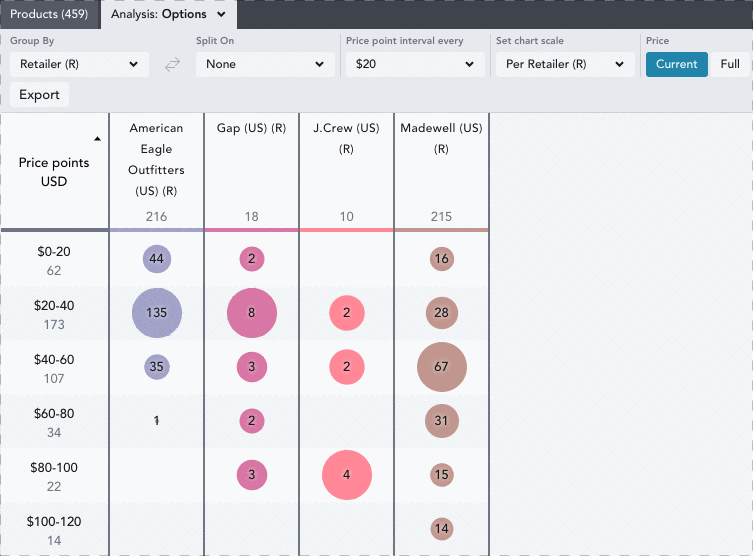Screen dimensions: 753x556
Task: Open the Split On None dropdown
Action: [265, 64]
